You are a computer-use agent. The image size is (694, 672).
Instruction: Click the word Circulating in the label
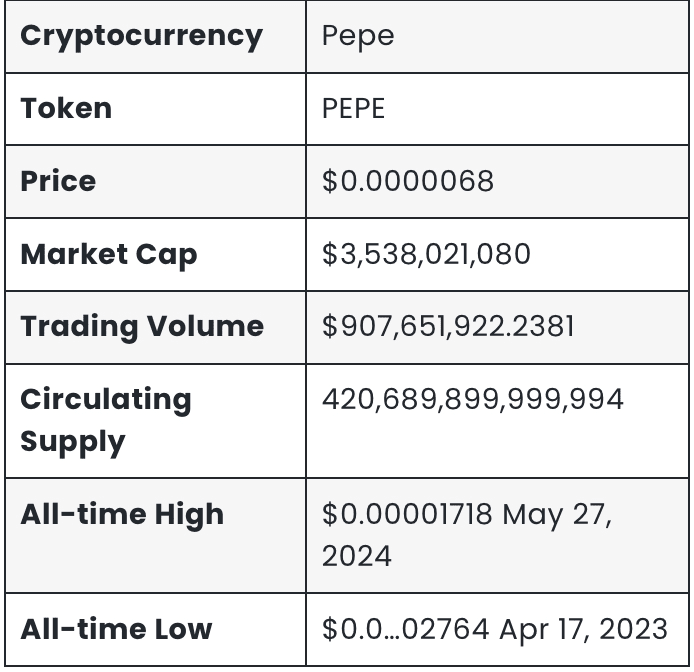106,399
